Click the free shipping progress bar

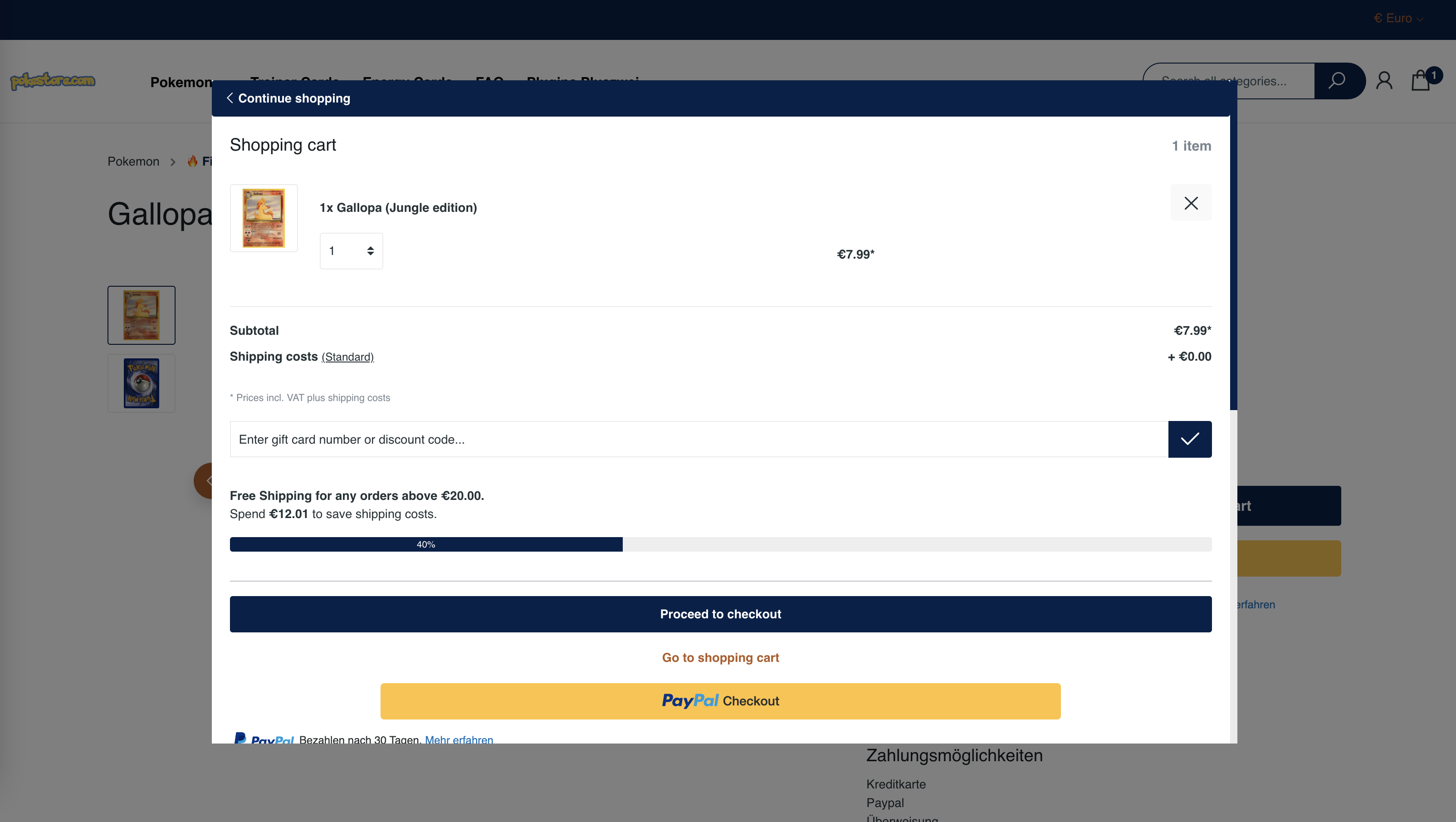pos(720,544)
